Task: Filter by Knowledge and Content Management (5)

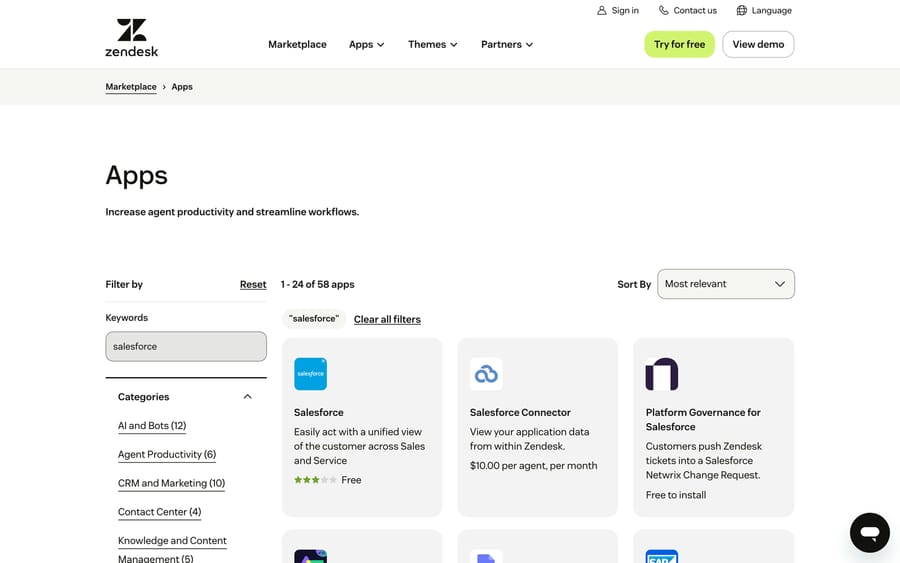Action: tap(172, 549)
